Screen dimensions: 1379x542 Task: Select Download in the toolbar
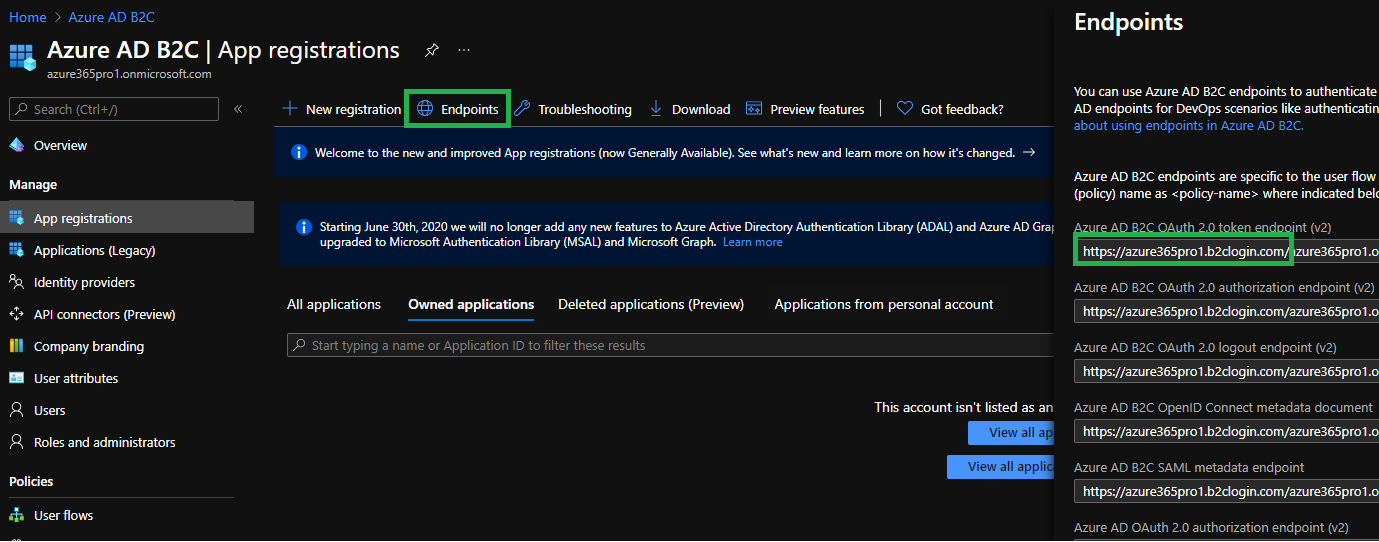pyautogui.click(x=701, y=109)
